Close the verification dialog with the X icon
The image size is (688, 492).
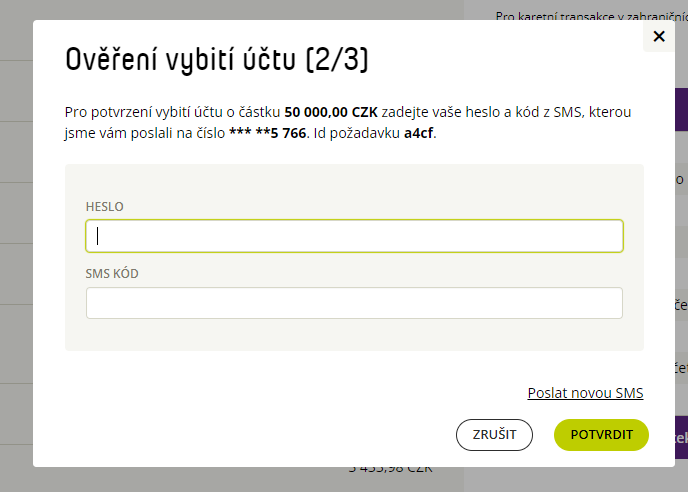point(659,36)
